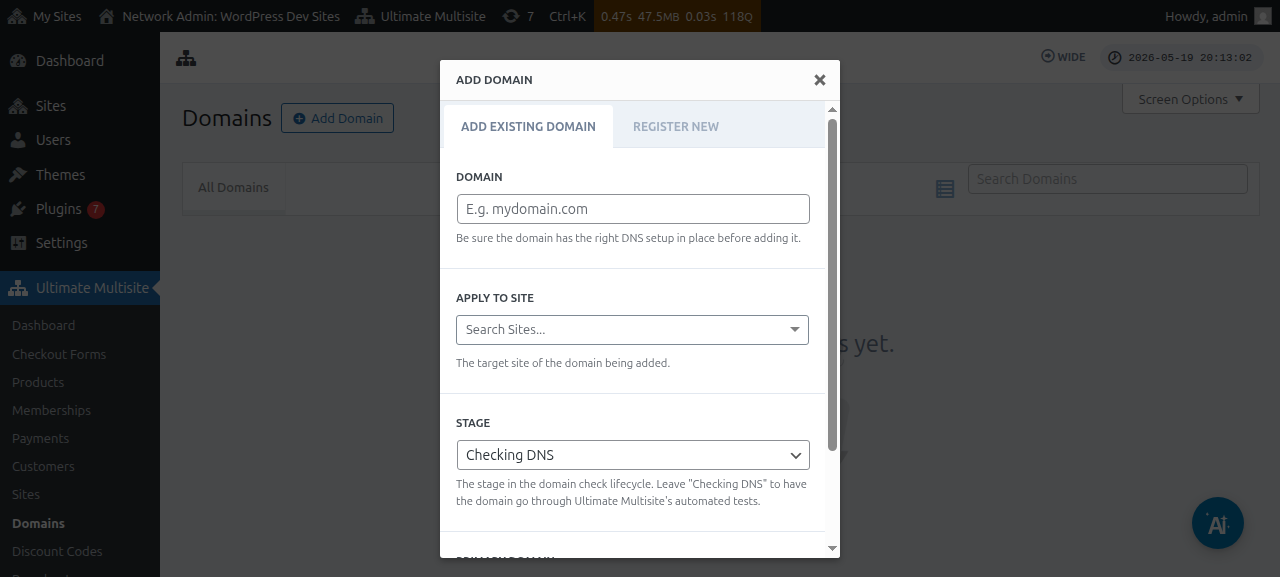
Task: Open Sites in the main sidebar
Action: click(x=80, y=106)
